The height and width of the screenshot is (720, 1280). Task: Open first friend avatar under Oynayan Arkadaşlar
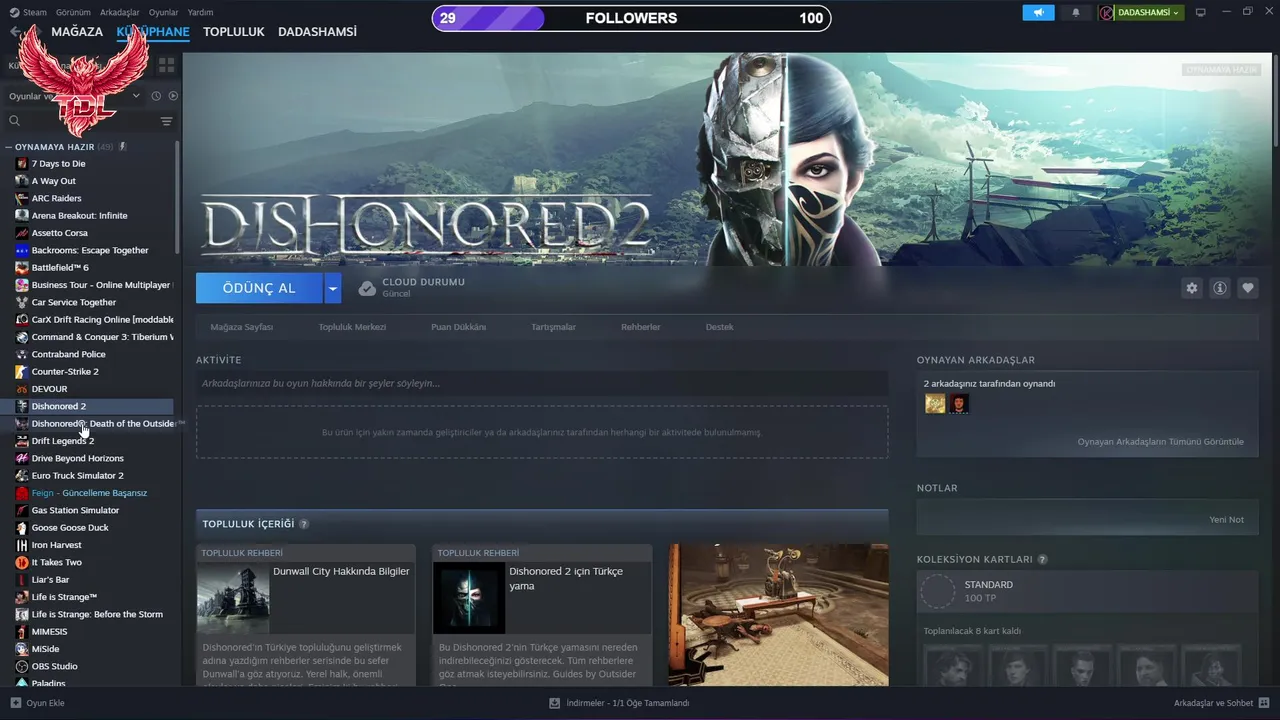click(935, 403)
